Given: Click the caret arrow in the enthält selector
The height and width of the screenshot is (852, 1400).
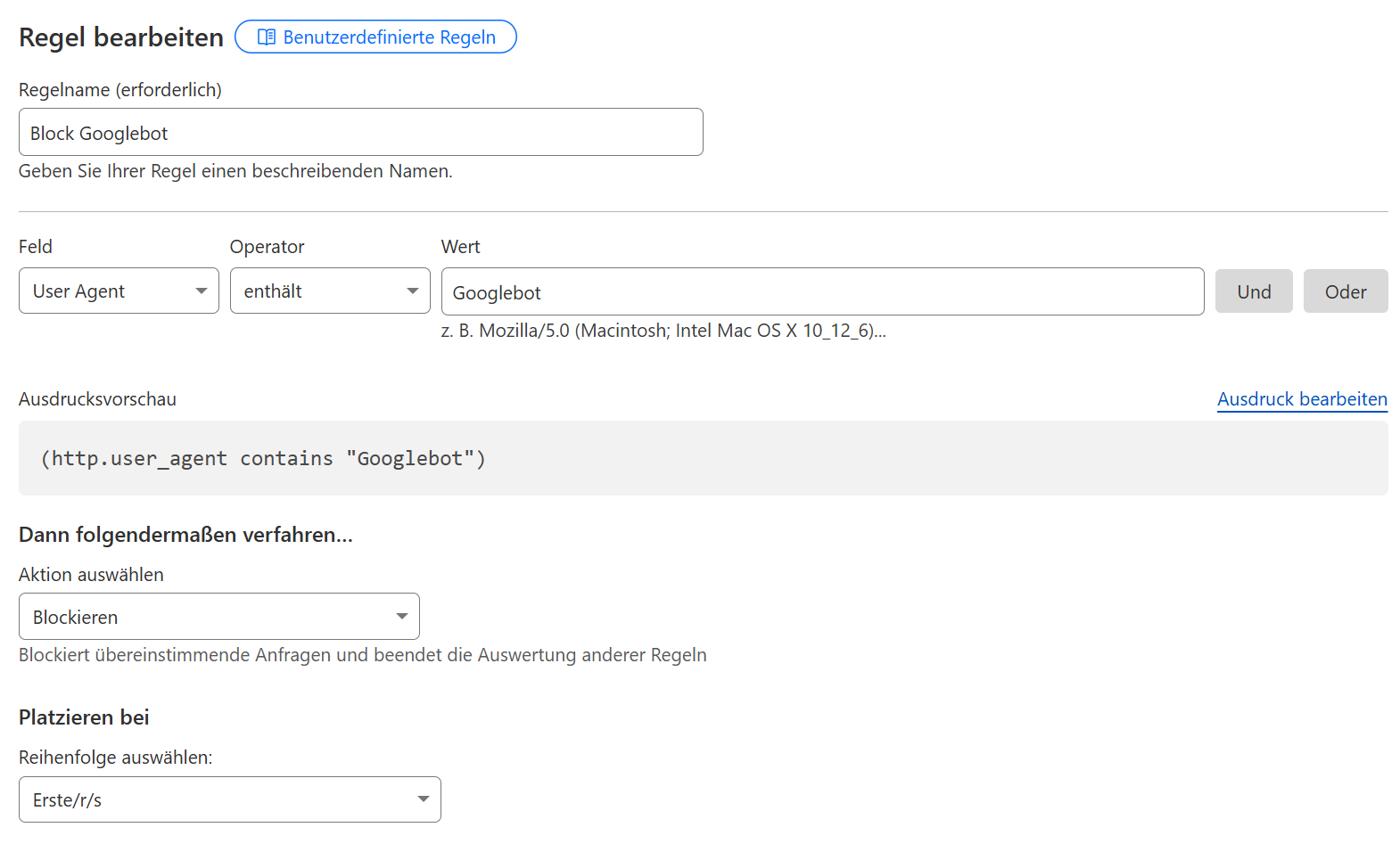Looking at the screenshot, I should coord(413,291).
